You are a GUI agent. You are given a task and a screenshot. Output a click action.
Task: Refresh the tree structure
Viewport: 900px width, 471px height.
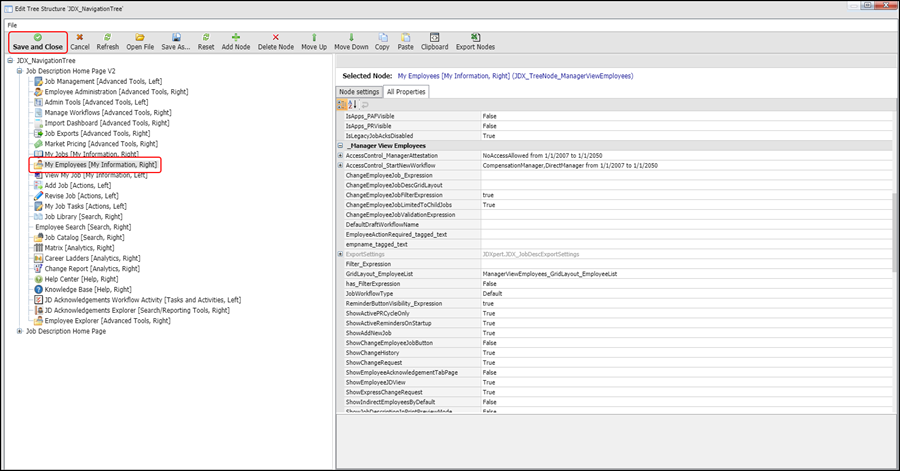pyautogui.click(x=107, y=41)
